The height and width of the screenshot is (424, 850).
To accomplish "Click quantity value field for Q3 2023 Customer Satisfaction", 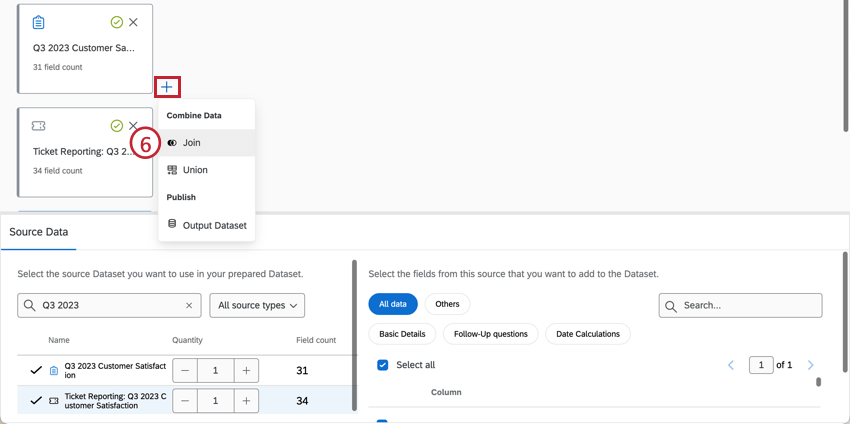I will [x=216, y=370].
